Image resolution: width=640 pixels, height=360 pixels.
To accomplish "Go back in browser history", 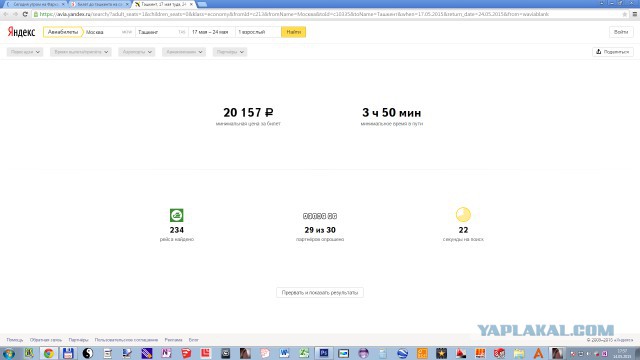I will 6,14.
